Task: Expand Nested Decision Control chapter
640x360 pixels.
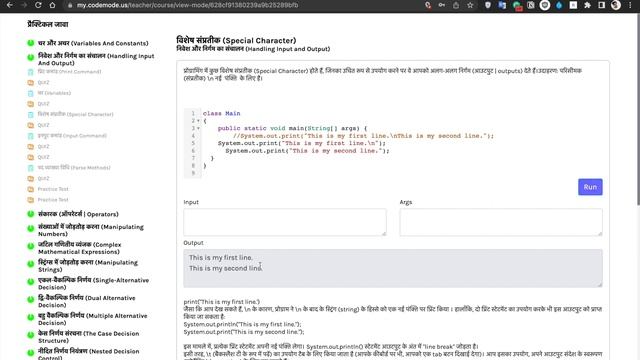Action: pyautogui.click(x=89, y=354)
